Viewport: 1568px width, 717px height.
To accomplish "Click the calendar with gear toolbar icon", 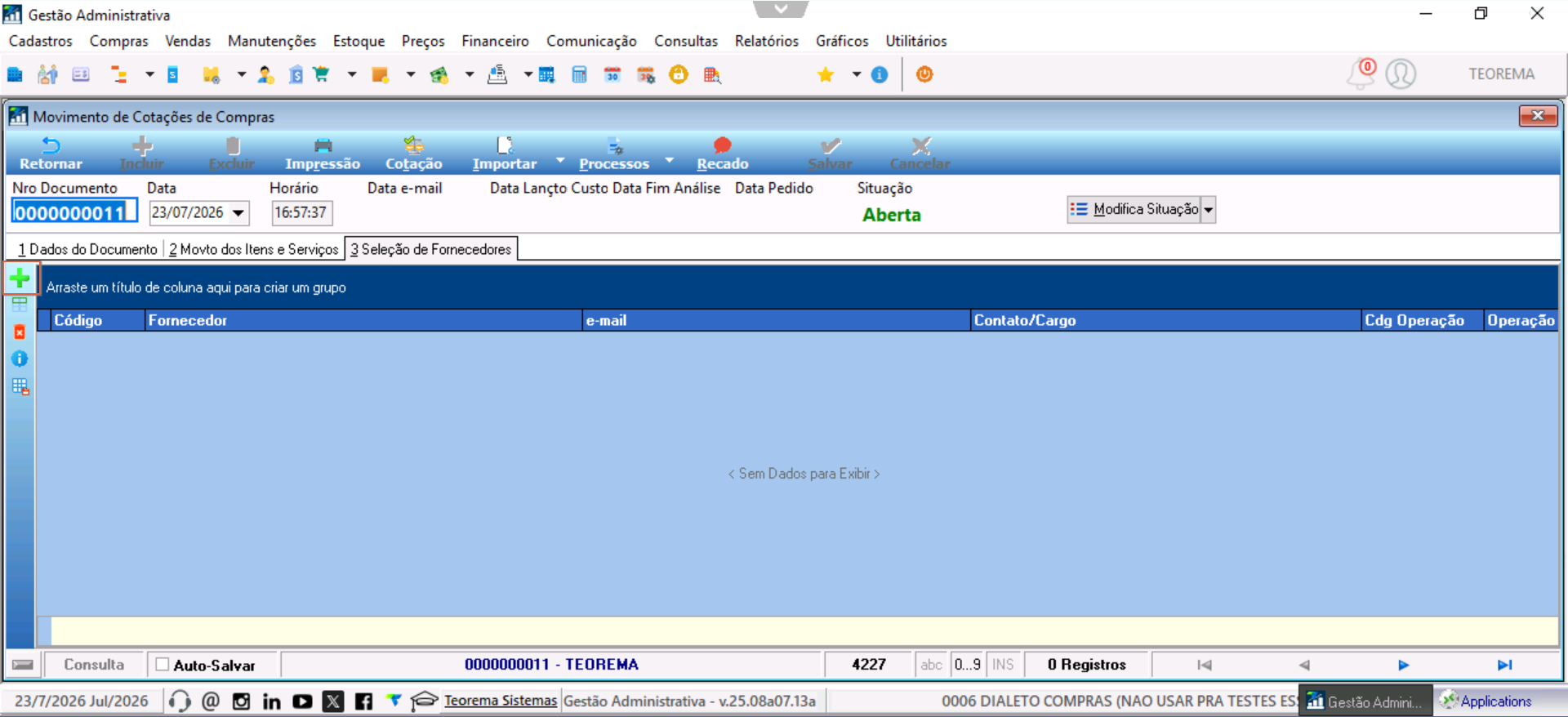I will point(646,75).
